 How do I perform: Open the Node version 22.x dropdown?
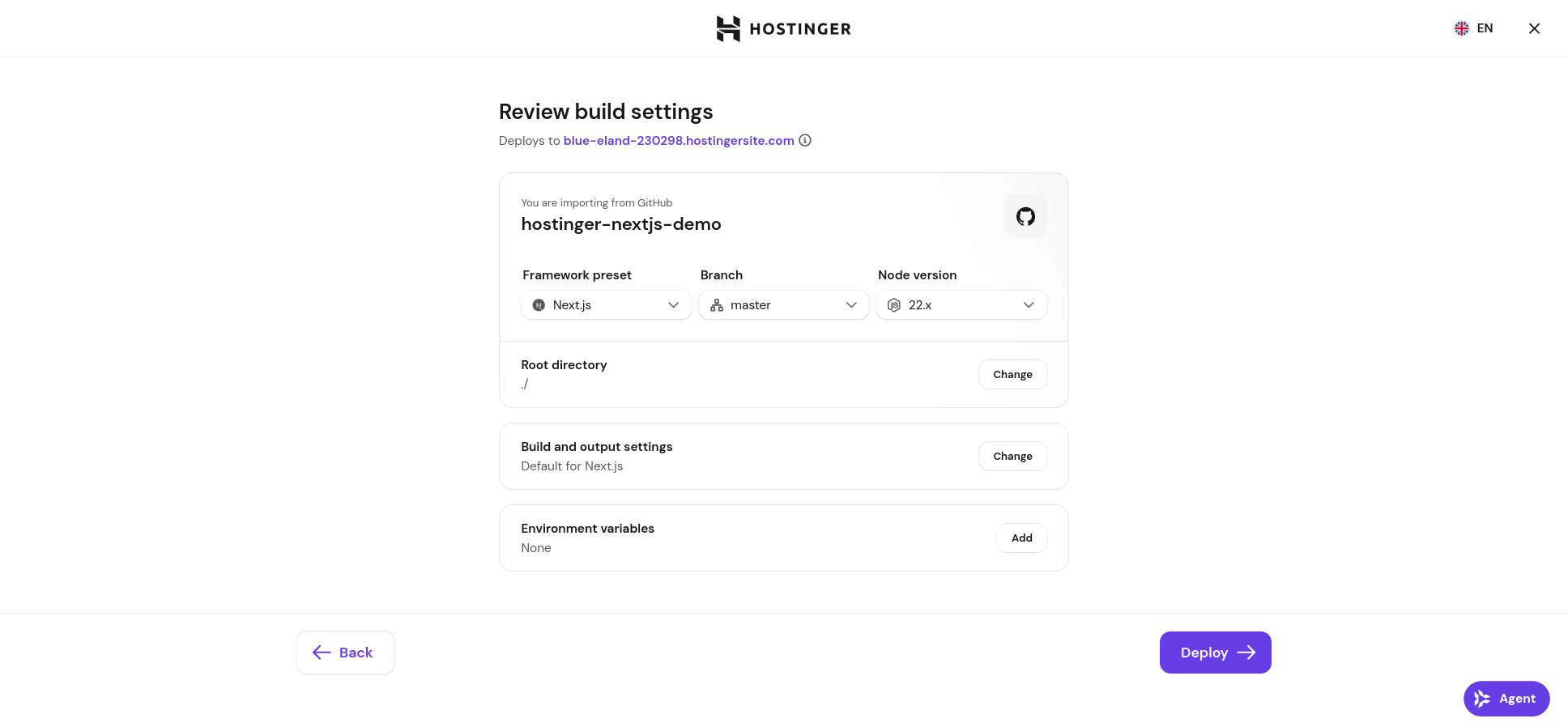point(961,305)
